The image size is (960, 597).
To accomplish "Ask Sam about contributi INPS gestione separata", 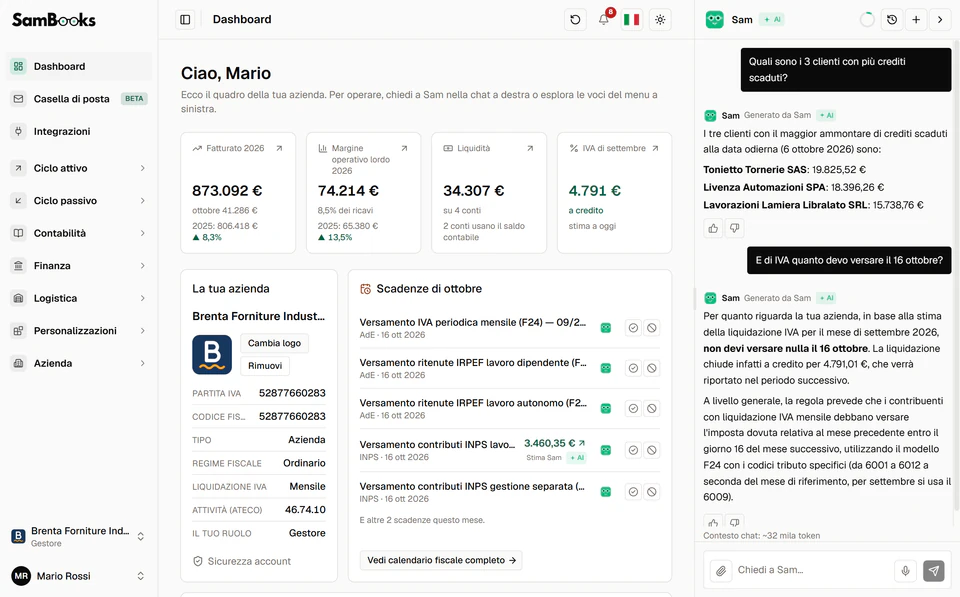I will tap(606, 492).
